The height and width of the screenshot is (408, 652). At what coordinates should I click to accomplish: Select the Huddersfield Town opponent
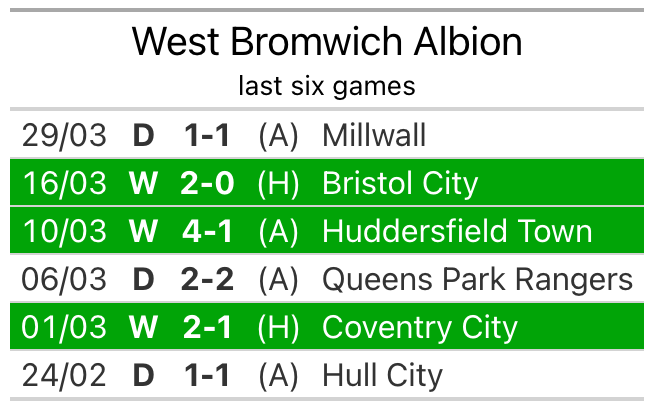coord(457,231)
